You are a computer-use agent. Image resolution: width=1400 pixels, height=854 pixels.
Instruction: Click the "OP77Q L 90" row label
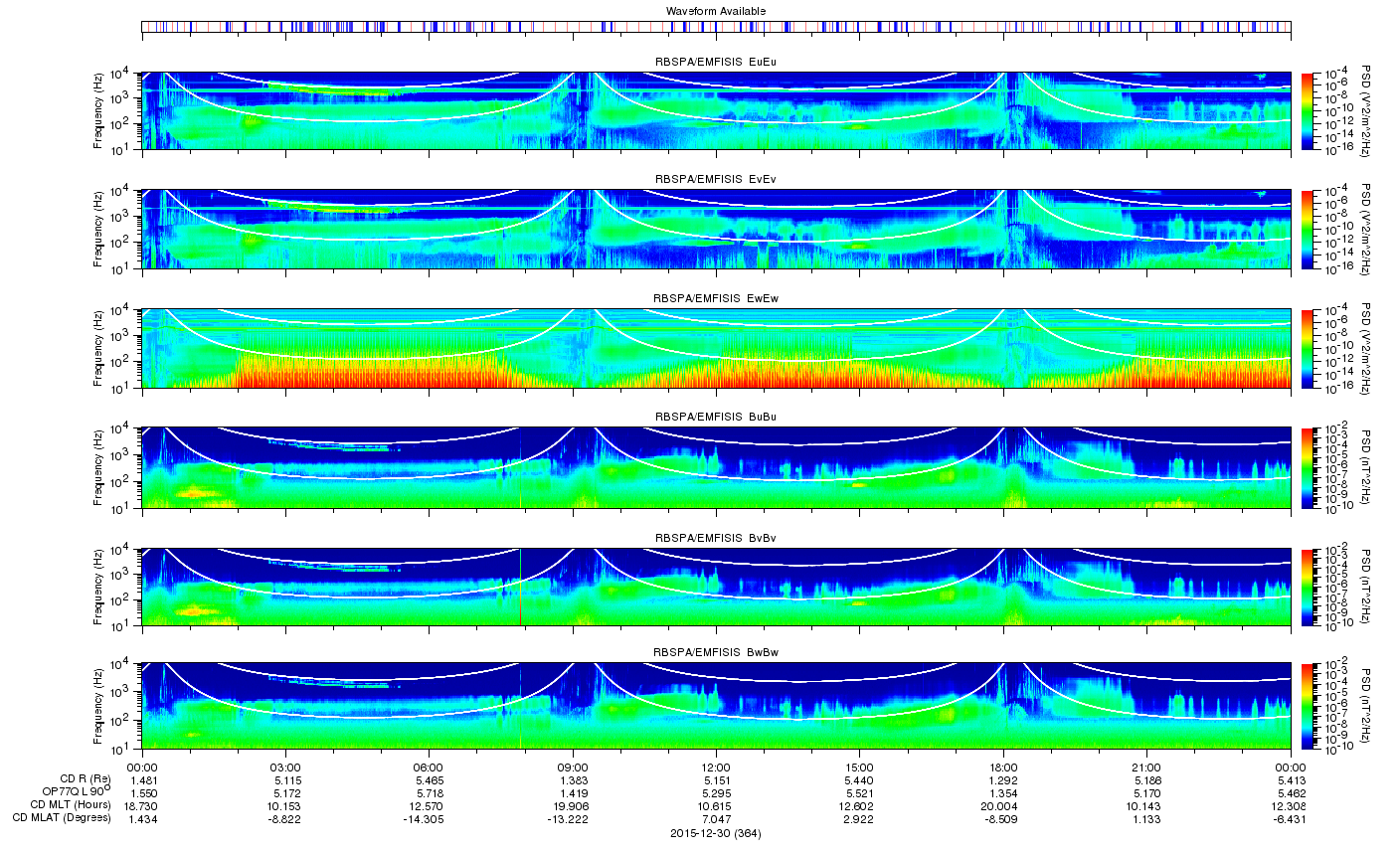coord(77,791)
